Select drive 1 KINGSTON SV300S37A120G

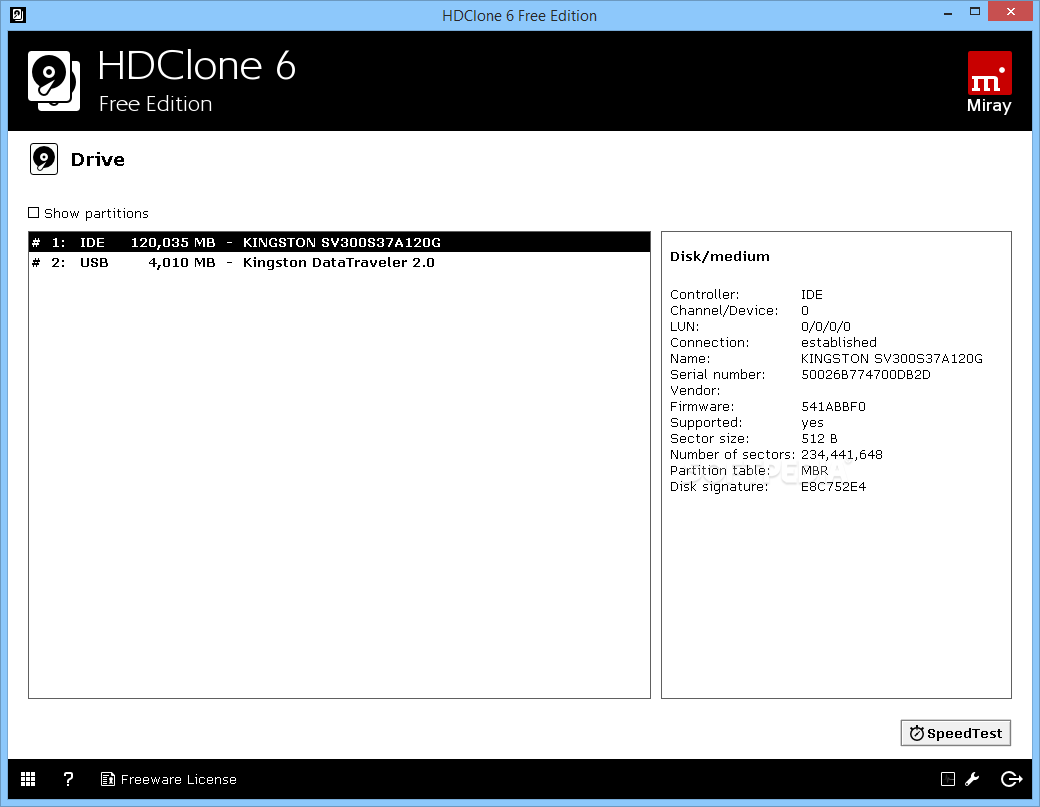(x=339, y=242)
